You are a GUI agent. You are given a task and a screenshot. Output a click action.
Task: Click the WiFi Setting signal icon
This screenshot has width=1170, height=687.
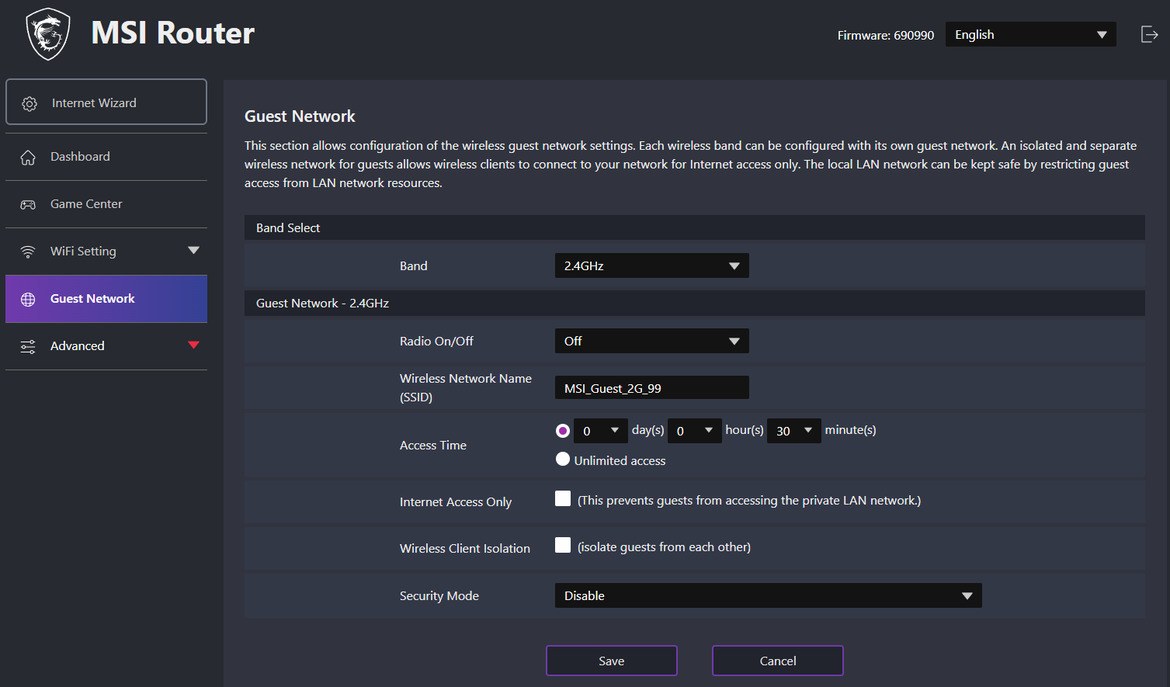[x=28, y=252]
